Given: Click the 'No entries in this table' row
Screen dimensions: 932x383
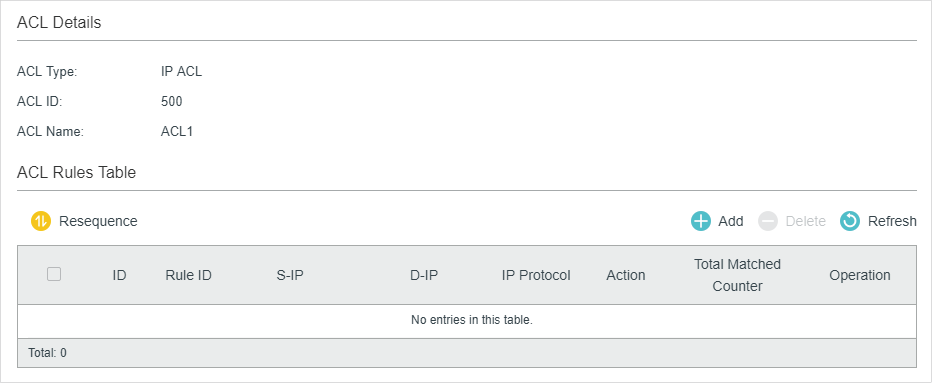Looking at the screenshot, I should click(x=467, y=320).
